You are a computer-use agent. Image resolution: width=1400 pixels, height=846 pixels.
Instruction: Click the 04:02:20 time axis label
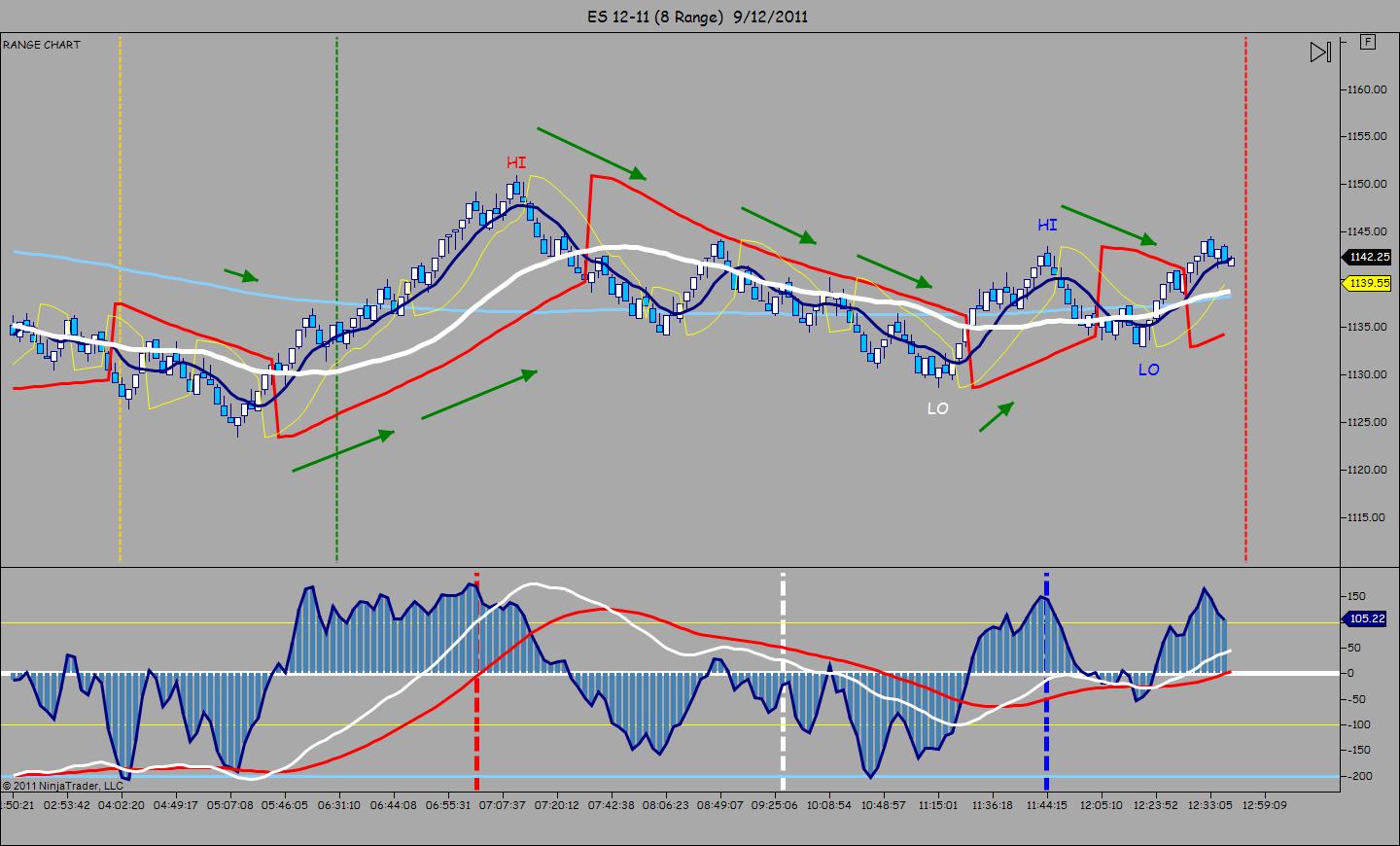click(x=122, y=805)
